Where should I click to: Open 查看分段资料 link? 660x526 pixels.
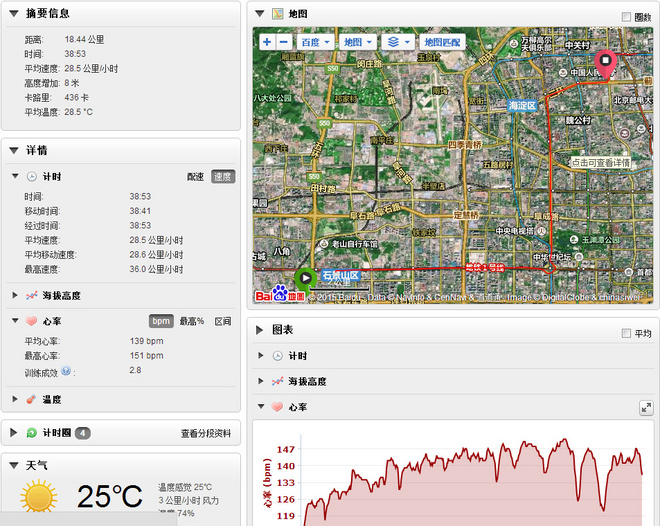pyautogui.click(x=206, y=433)
